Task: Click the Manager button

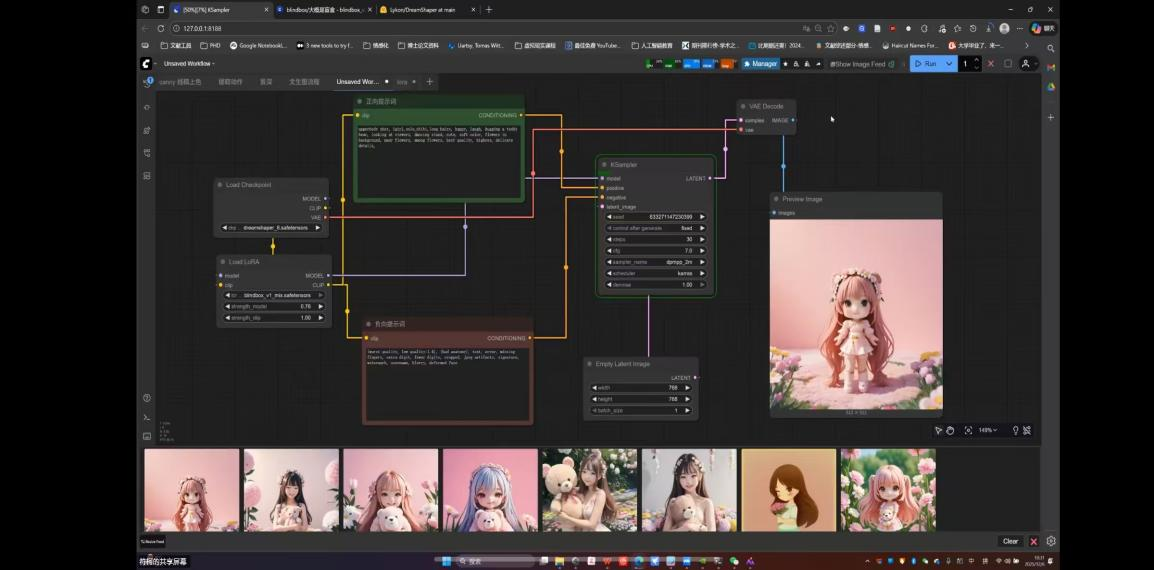Action: point(760,63)
